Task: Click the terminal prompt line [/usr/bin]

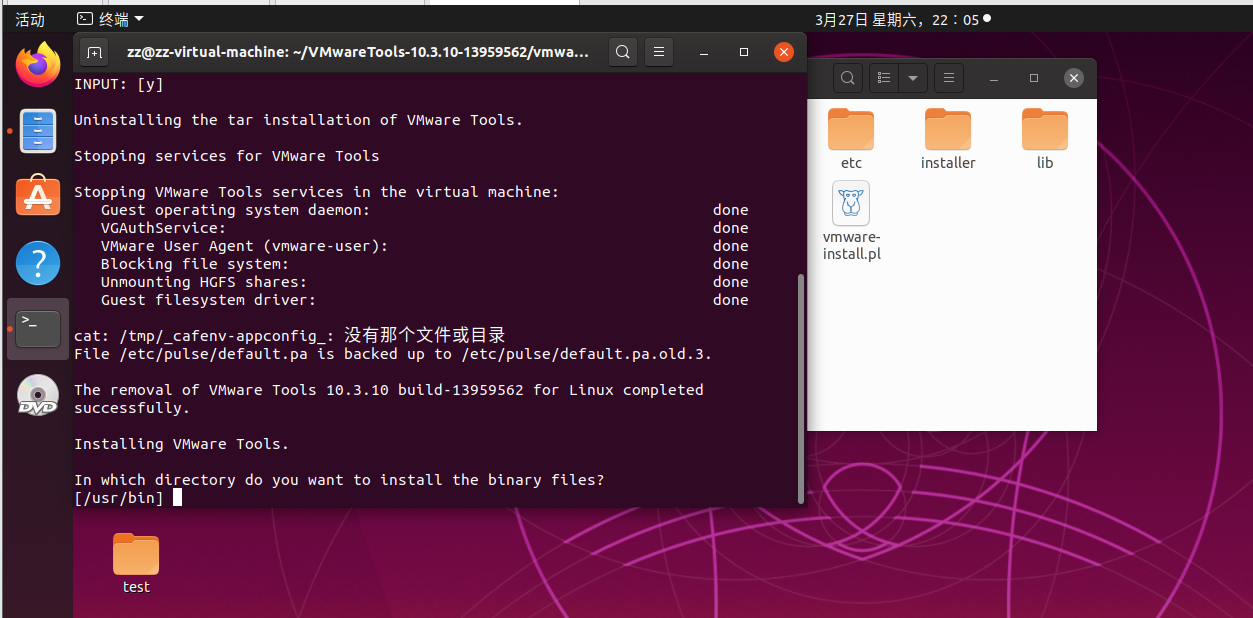Action: pyautogui.click(x=118, y=498)
